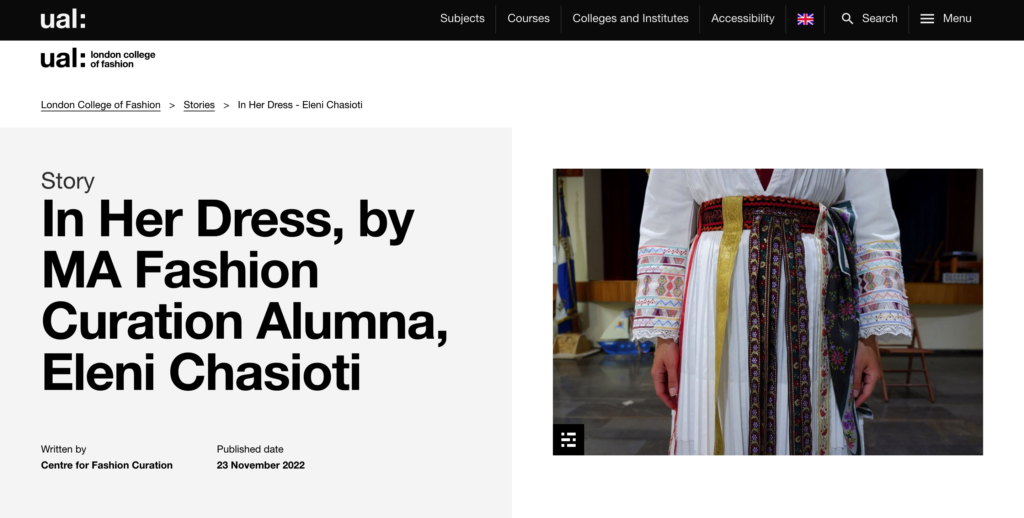Click the Published date label
1024x518 pixels.
point(250,449)
